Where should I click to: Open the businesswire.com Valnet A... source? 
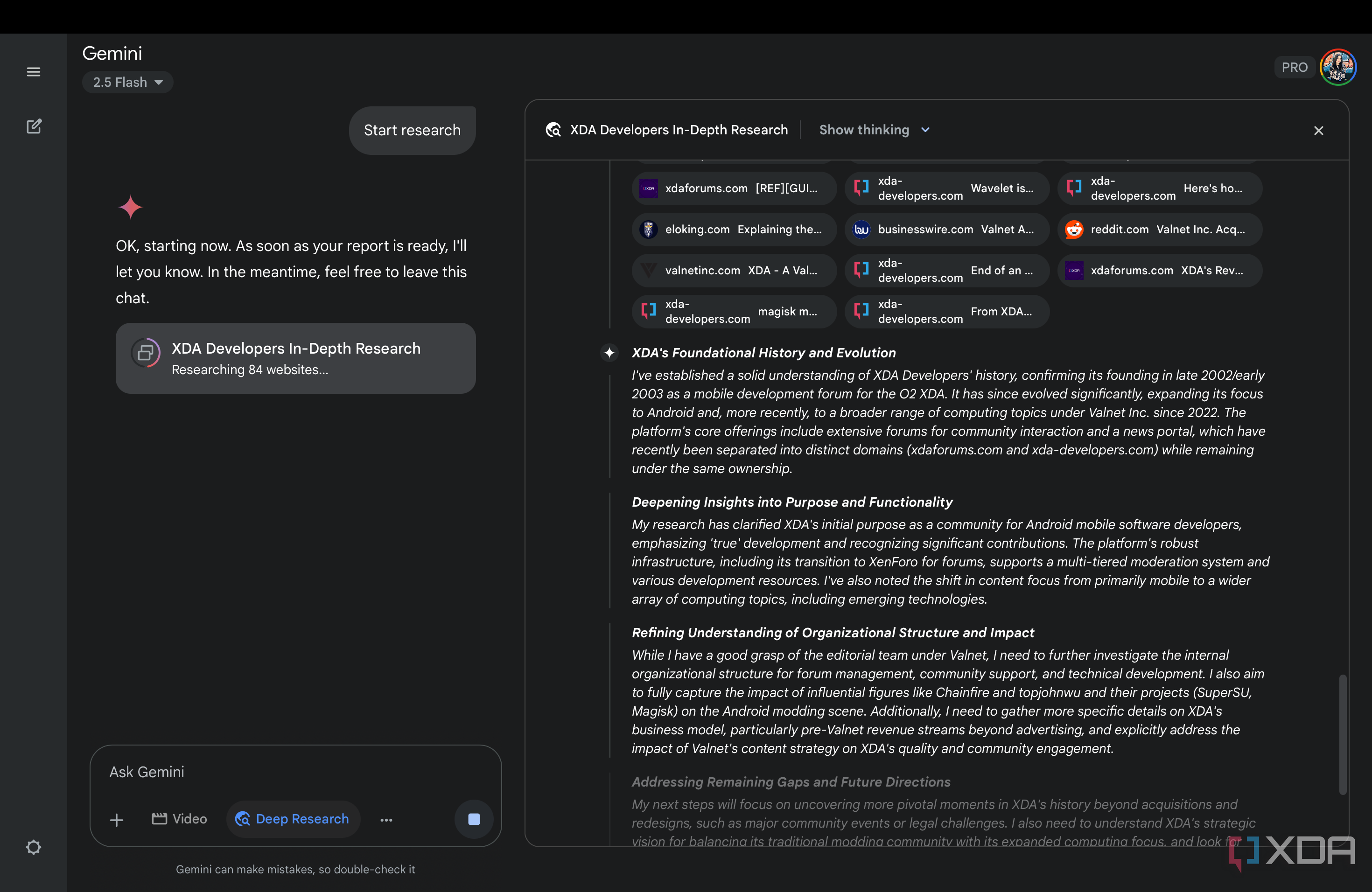pos(946,230)
